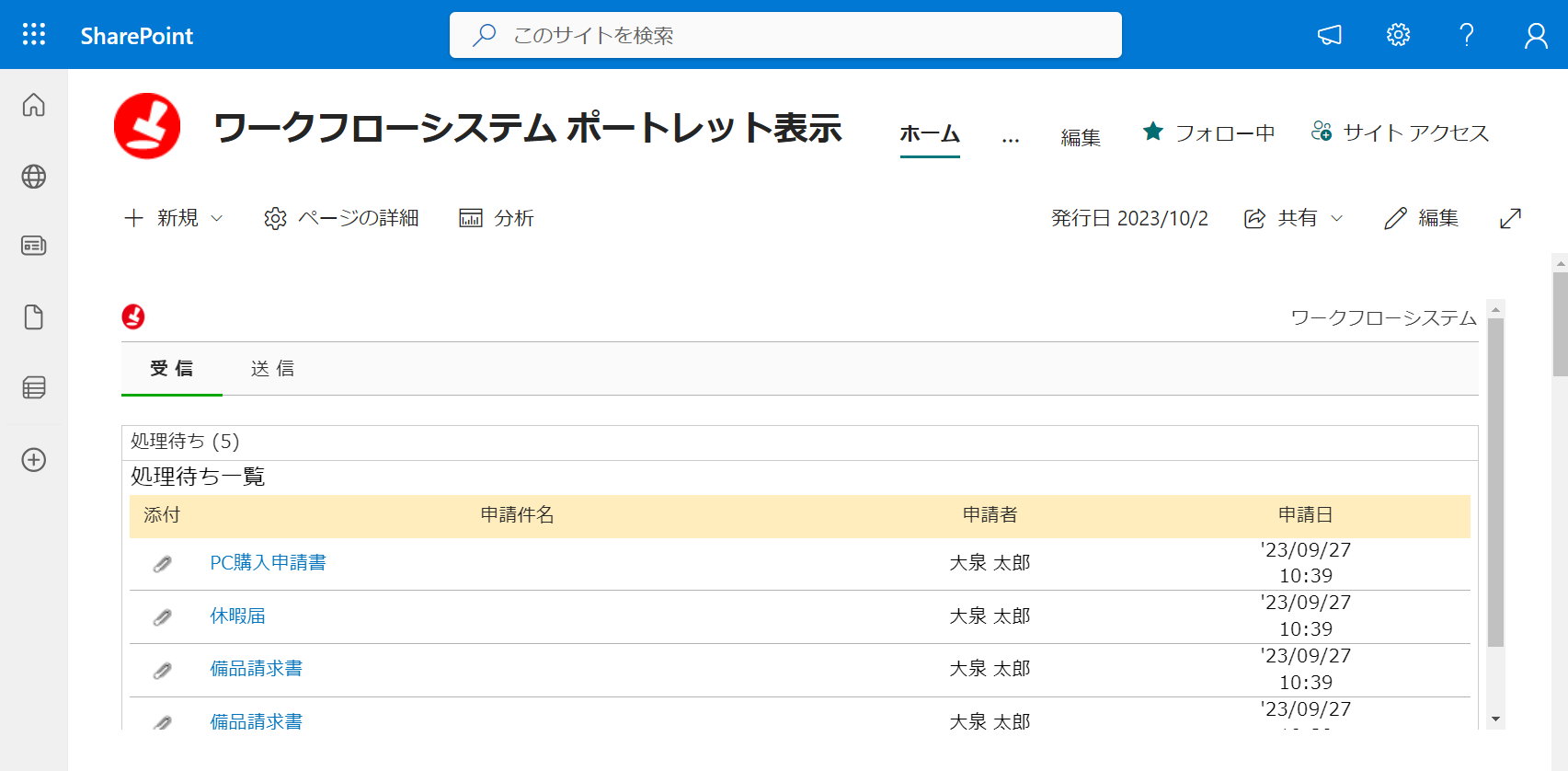This screenshot has width=1568, height=771.
Task: Click the 発行日 2023/10/2 text
Action: [1130, 218]
